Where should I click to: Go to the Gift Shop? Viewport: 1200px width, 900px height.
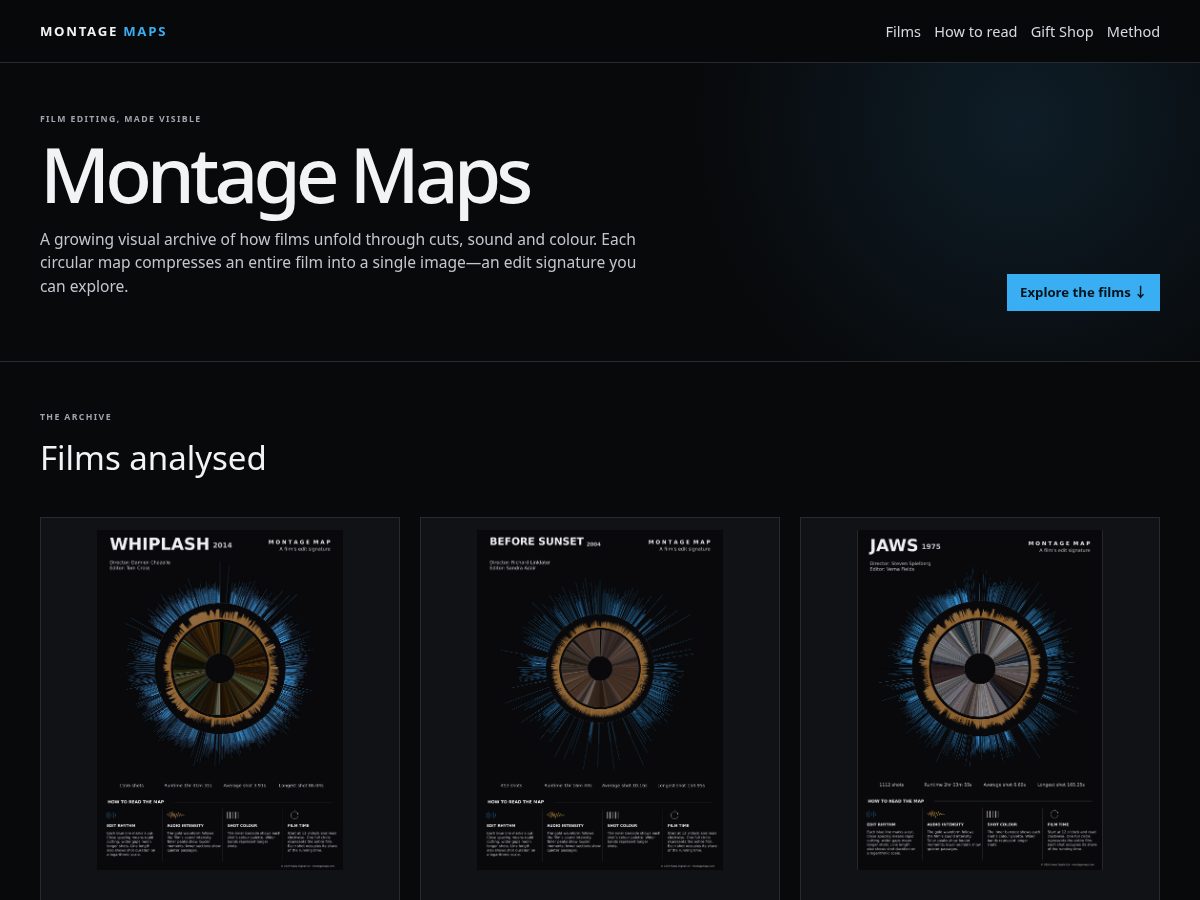1062,32
